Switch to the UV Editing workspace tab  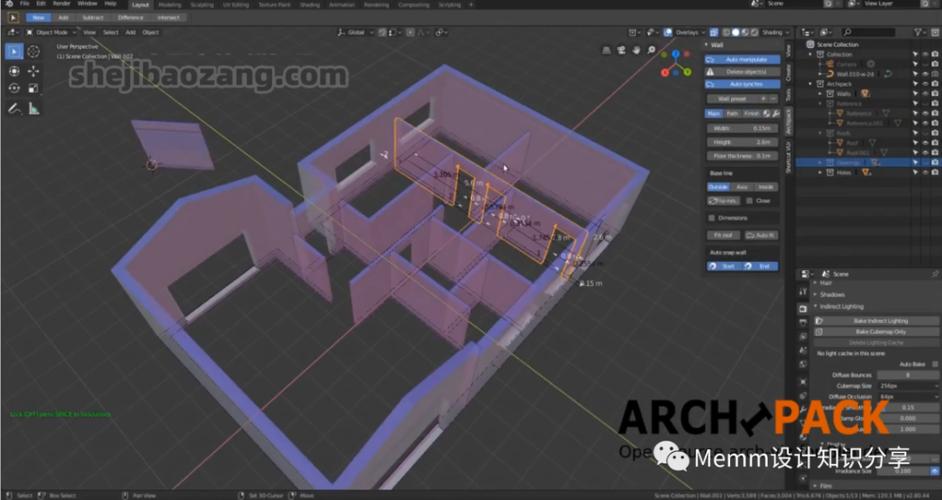(x=236, y=5)
